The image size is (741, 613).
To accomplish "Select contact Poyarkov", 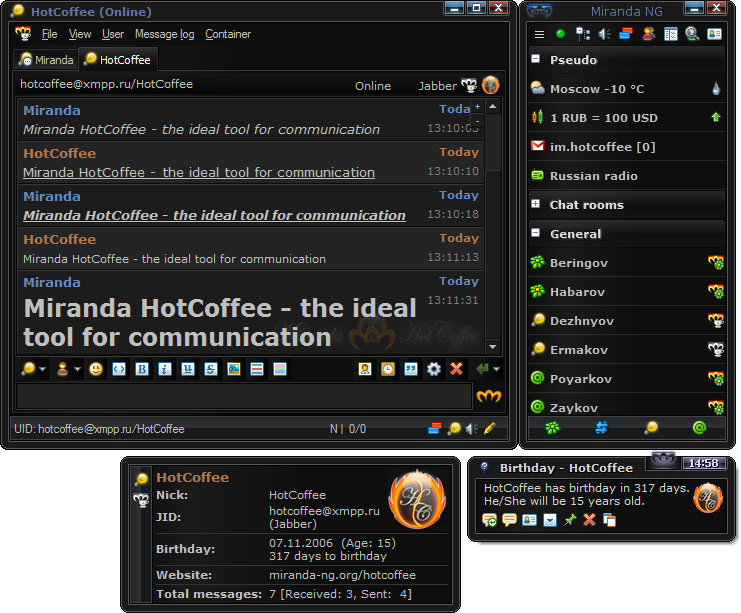I will point(627,379).
